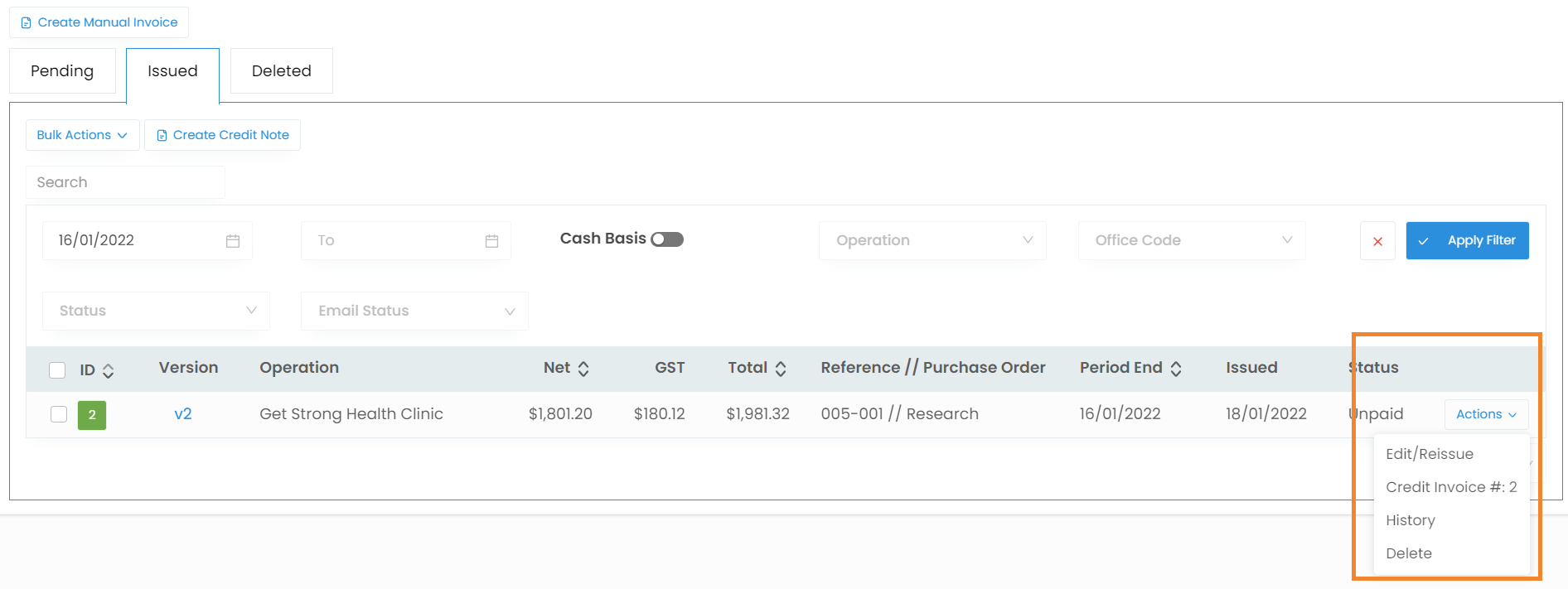Sort by Total column arrows
This screenshot has height=589, width=1568.
781,369
